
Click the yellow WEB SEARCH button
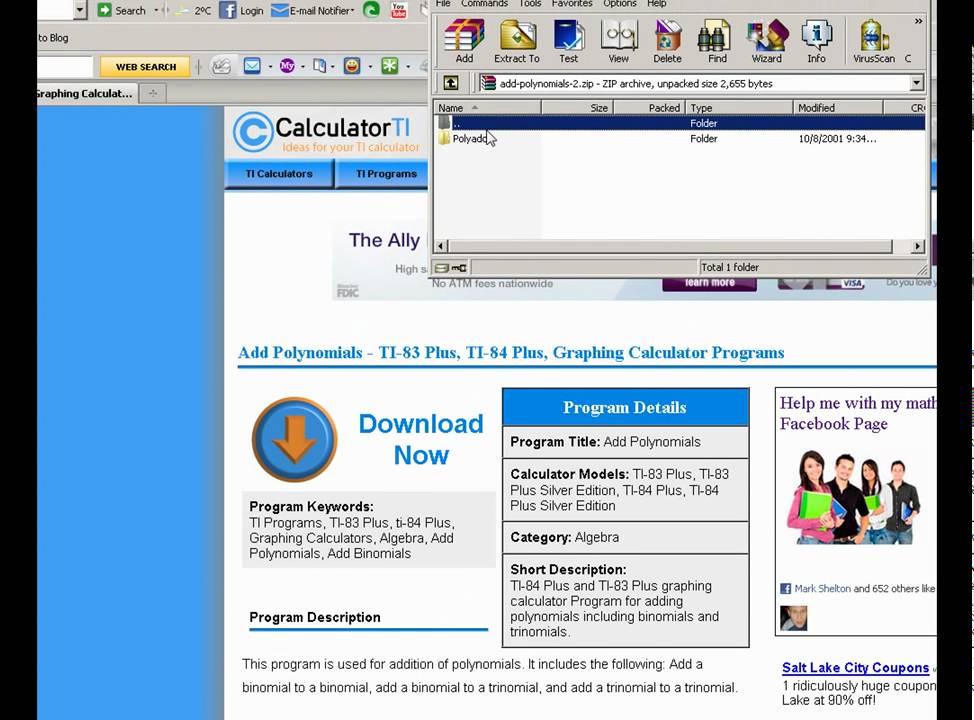[146, 66]
